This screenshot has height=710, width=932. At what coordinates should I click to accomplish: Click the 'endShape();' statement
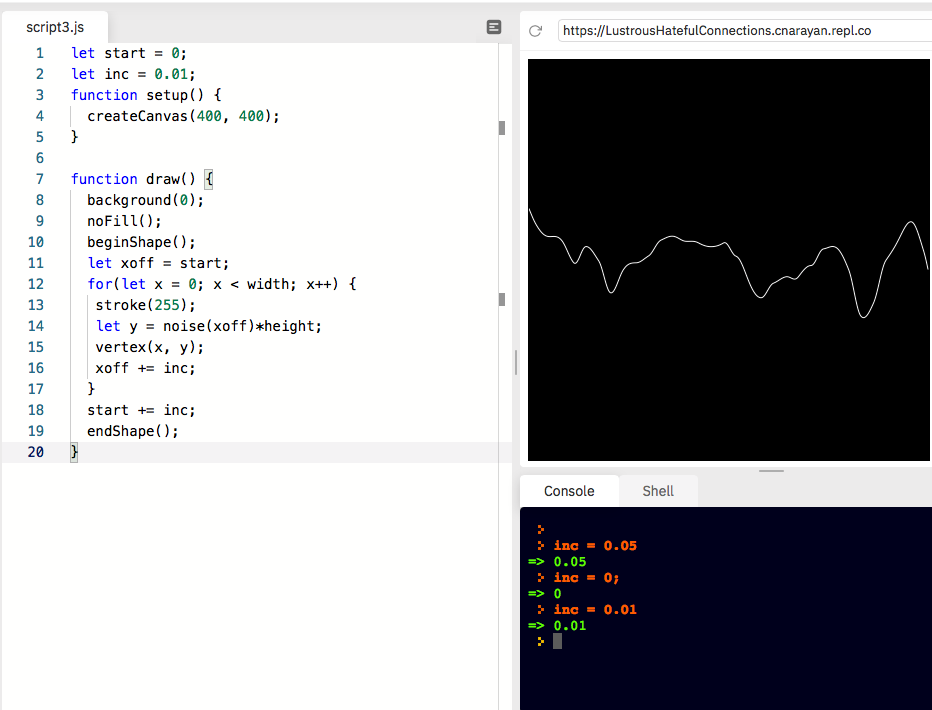tap(133, 431)
